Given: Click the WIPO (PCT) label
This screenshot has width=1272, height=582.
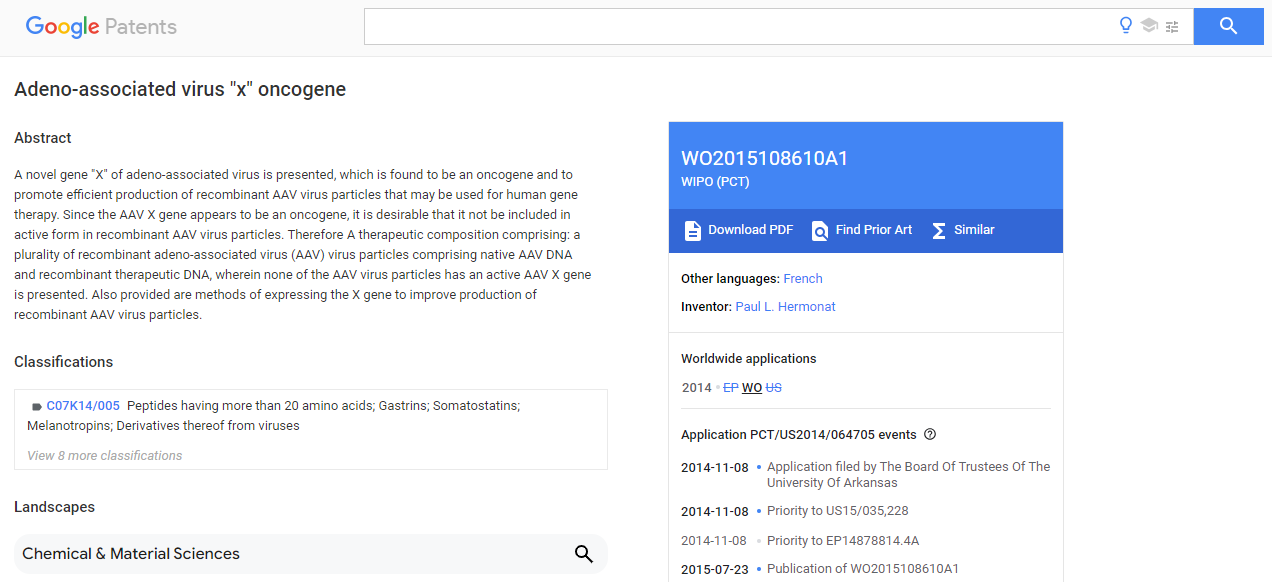Looking at the screenshot, I should pyautogui.click(x=715, y=182).
